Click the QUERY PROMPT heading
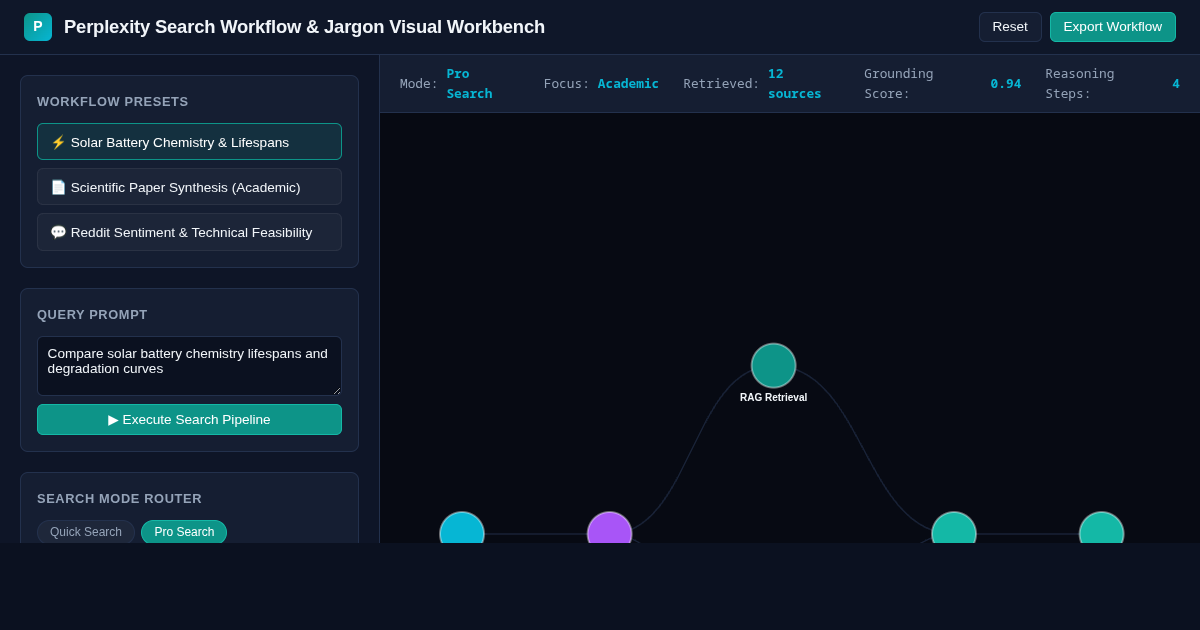 92,314
